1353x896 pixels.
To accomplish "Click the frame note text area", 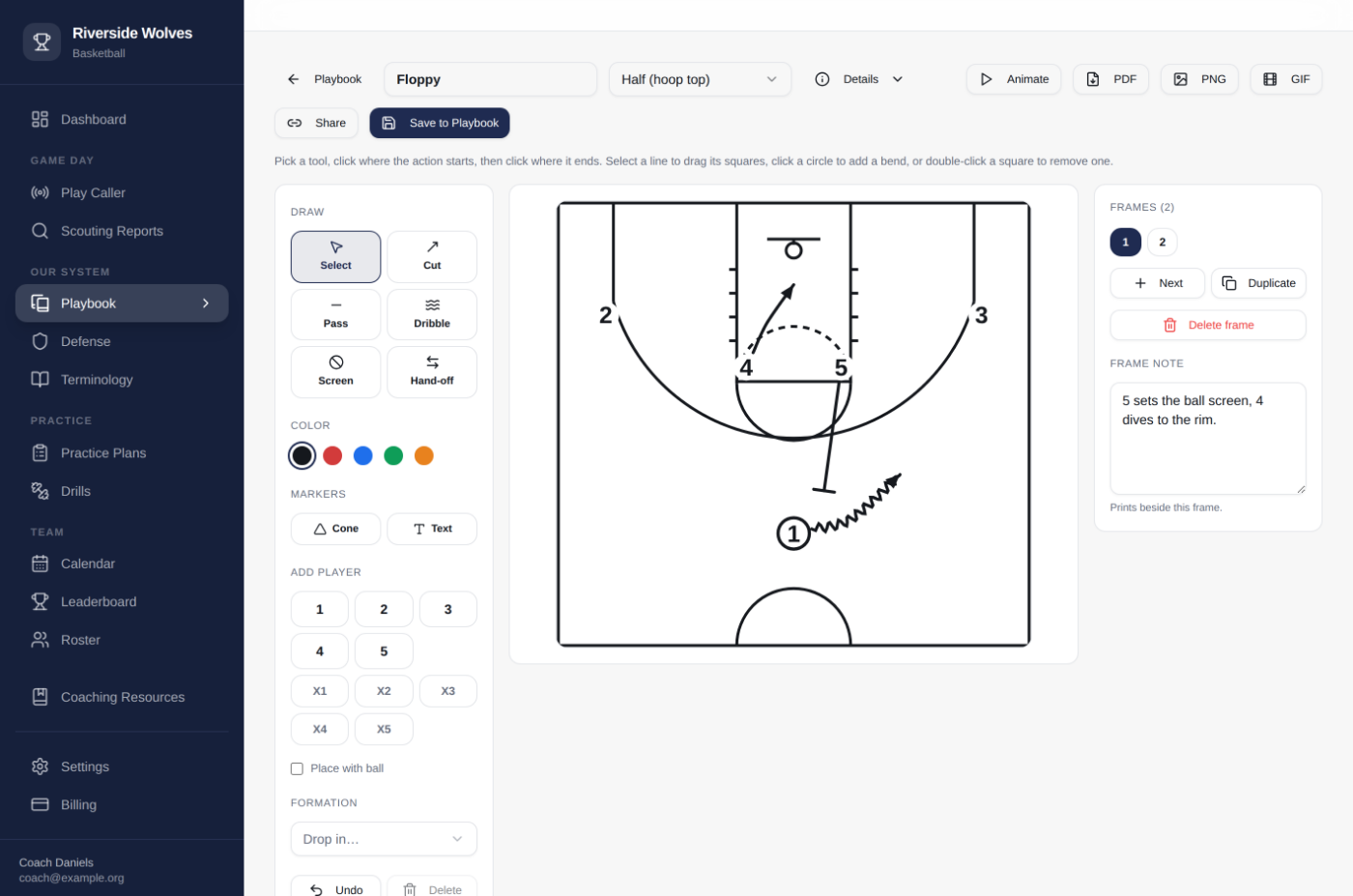I will coord(1208,439).
